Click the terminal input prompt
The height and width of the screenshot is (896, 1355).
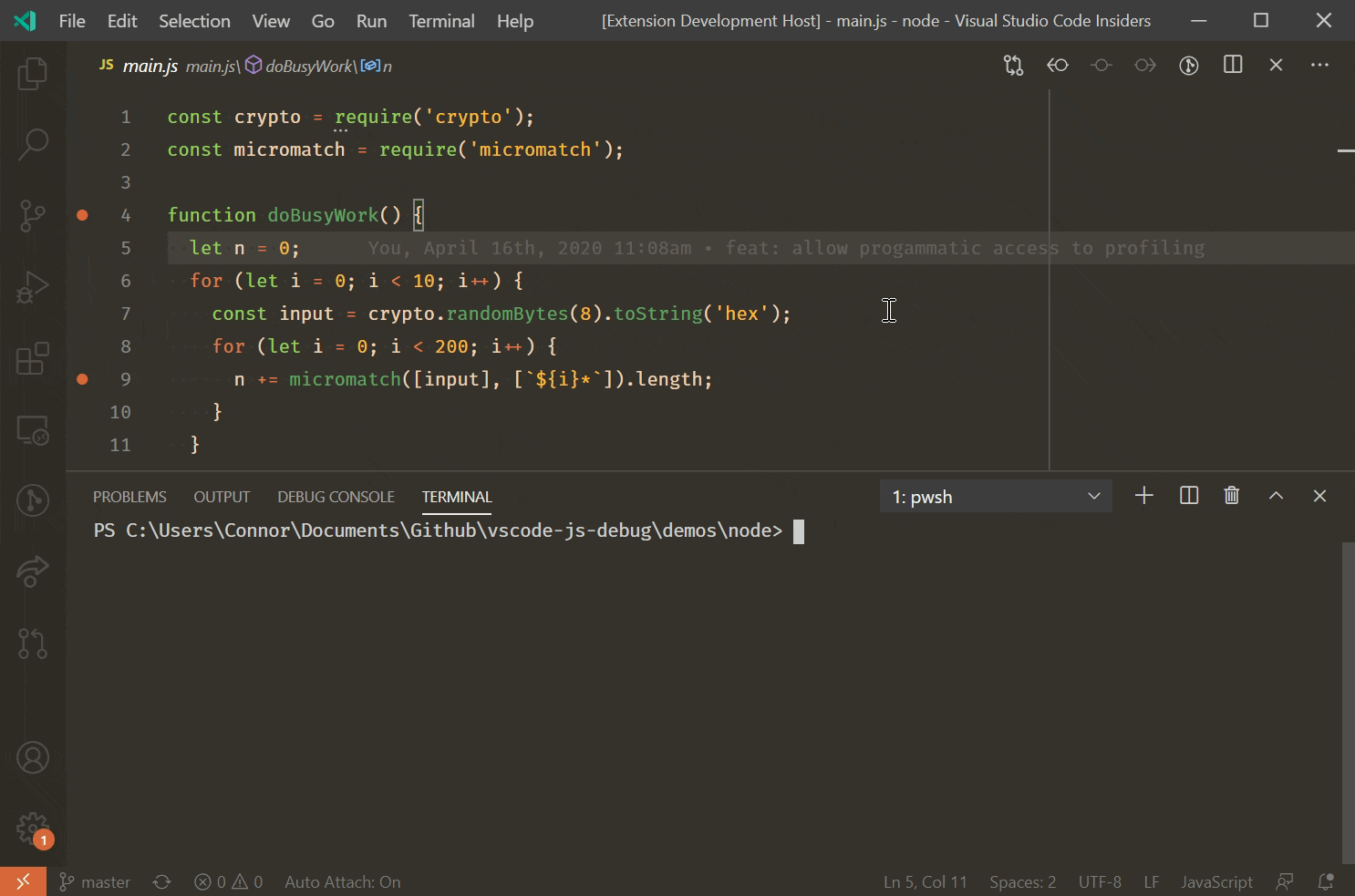click(798, 530)
